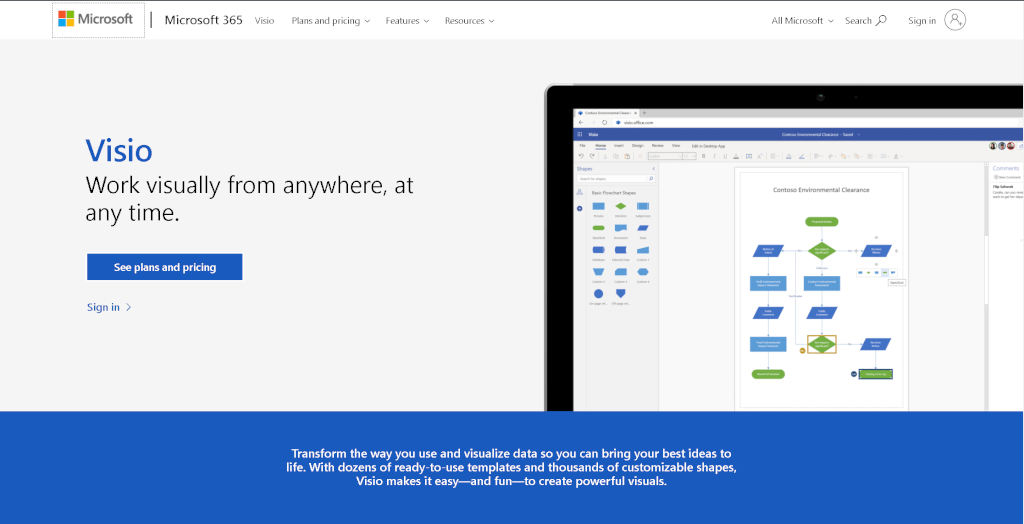Screen dimensions: 1024x524
Task: Open the font name combo box in ribbon
Action: (x=665, y=156)
